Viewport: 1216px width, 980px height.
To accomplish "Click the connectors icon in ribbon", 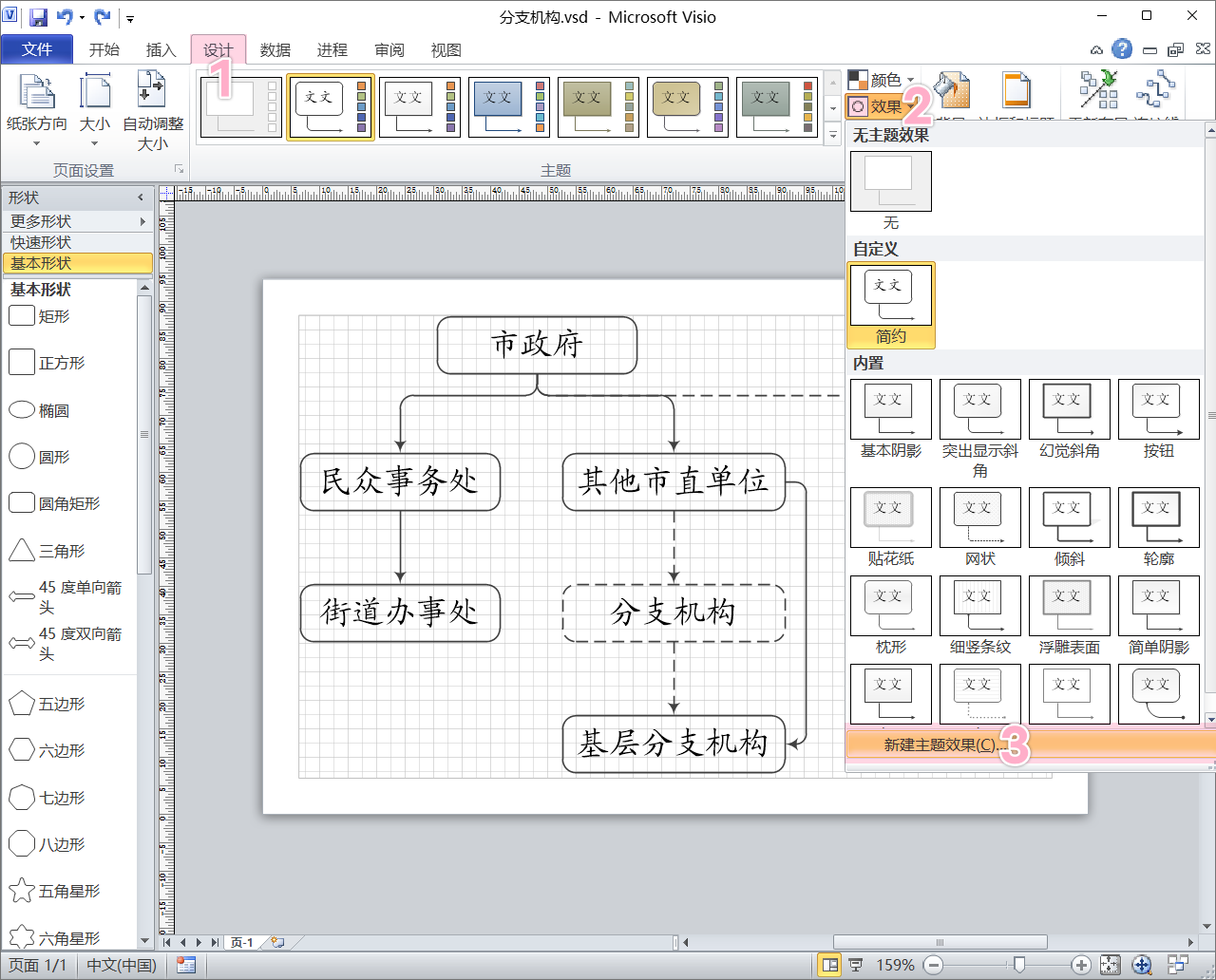I will click(1156, 90).
